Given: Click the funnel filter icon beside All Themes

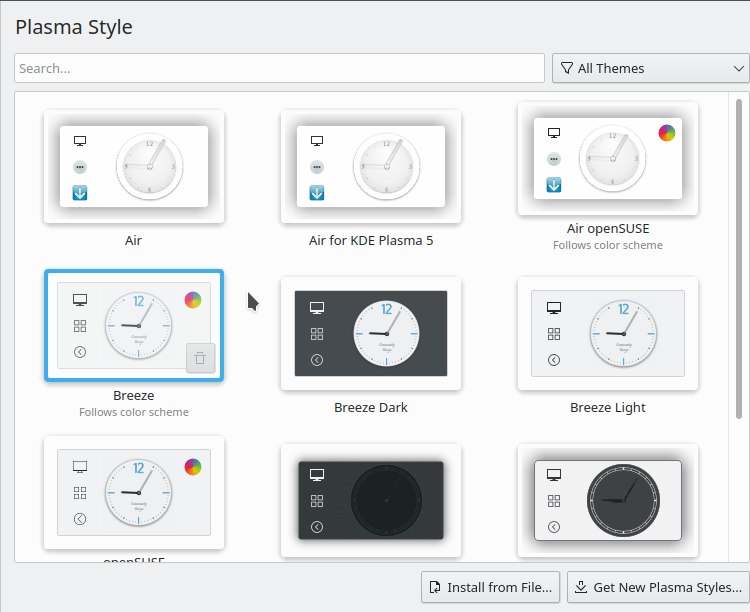Looking at the screenshot, I should tap(567, 68).
